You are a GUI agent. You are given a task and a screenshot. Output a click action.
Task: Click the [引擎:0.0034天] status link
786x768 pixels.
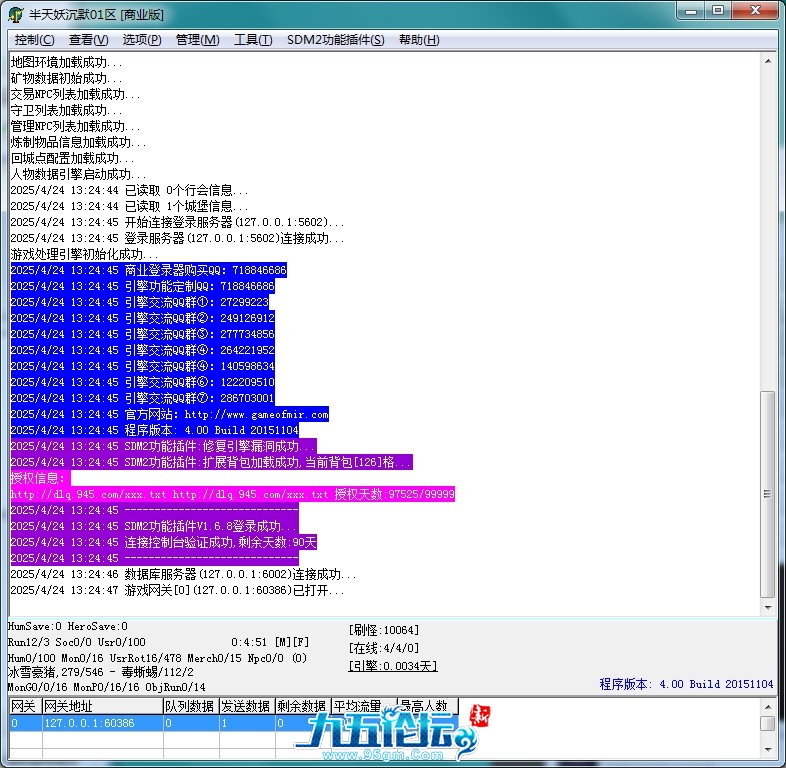point(393,666)
